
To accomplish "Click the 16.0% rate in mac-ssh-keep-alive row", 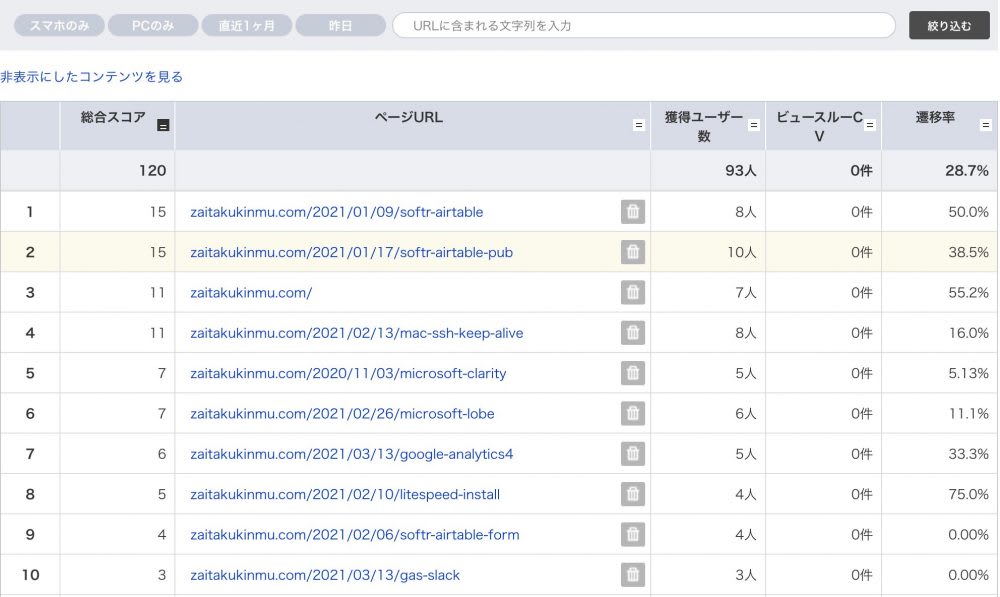I will (x=968, y=333).
